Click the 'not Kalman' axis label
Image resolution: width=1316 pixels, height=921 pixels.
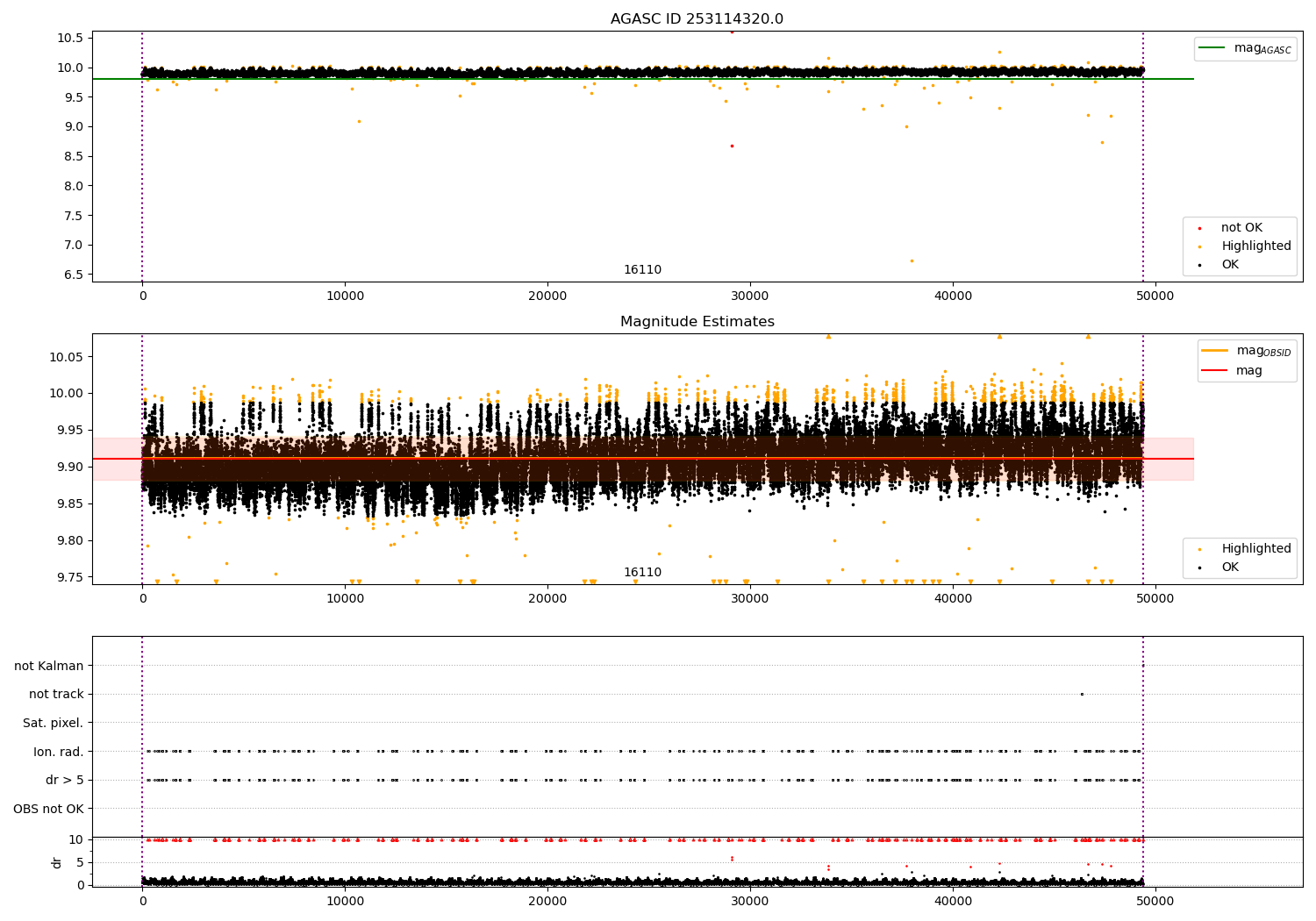(x=49, y=667)
